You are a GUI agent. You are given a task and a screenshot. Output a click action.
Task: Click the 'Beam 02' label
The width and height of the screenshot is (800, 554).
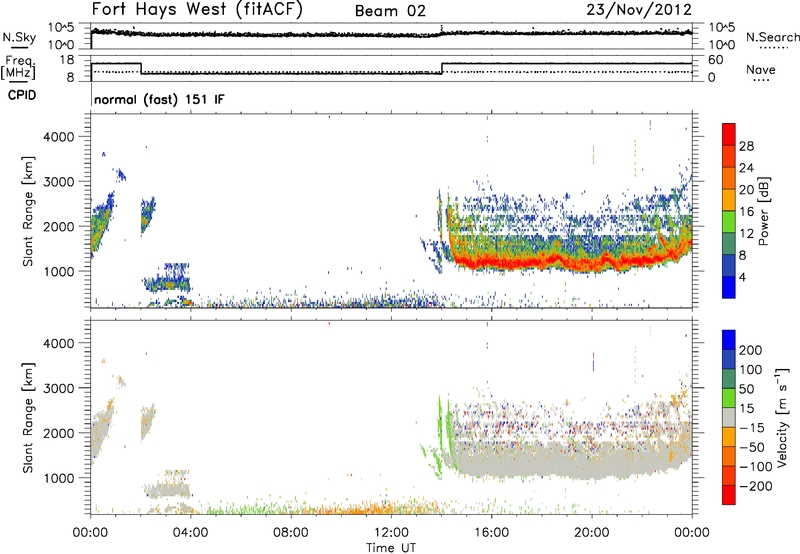[x=390, y=11]
